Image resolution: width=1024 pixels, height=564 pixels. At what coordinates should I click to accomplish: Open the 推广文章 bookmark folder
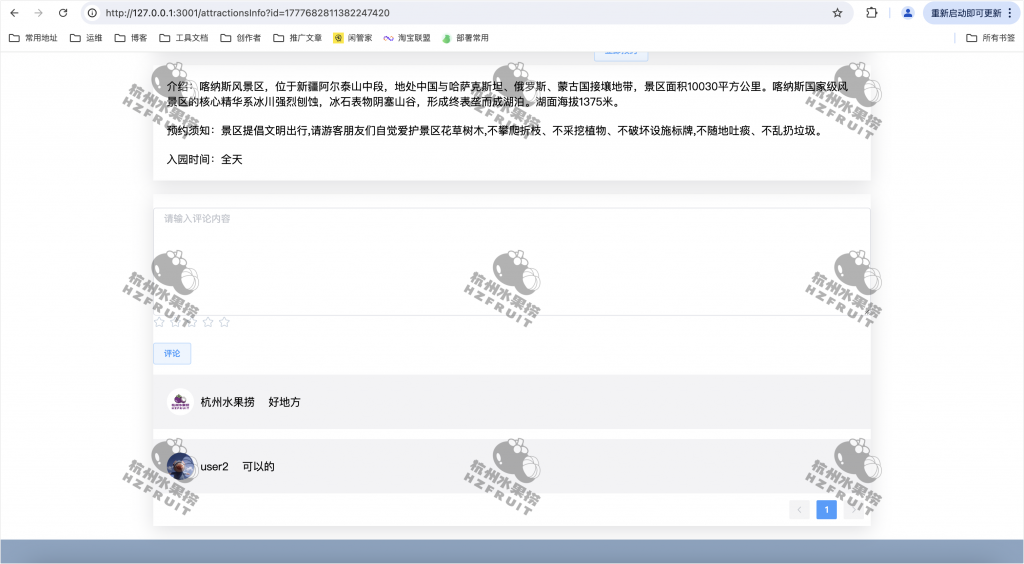(x=297, y=38)
